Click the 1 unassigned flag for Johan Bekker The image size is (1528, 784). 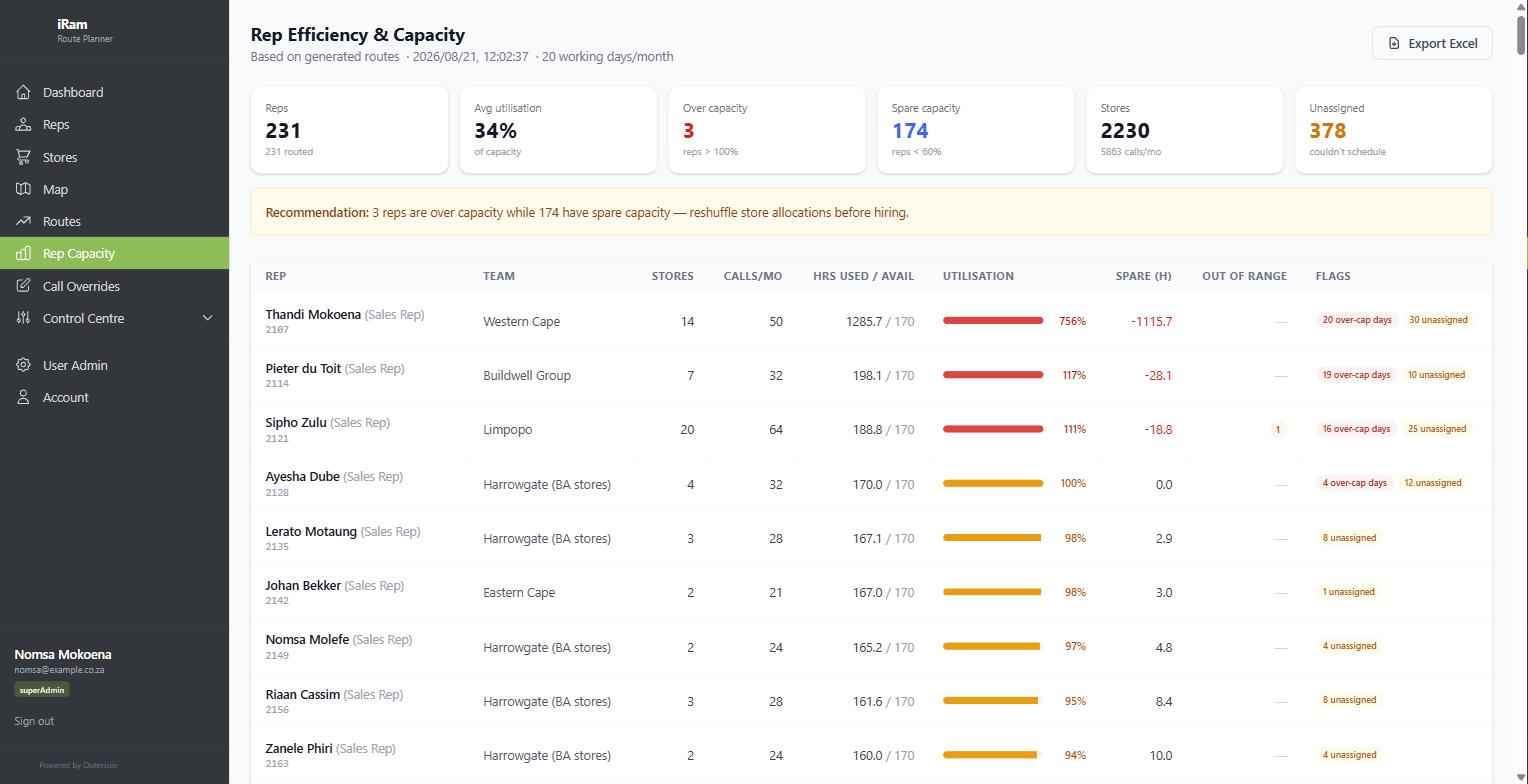click(1348, 592)
